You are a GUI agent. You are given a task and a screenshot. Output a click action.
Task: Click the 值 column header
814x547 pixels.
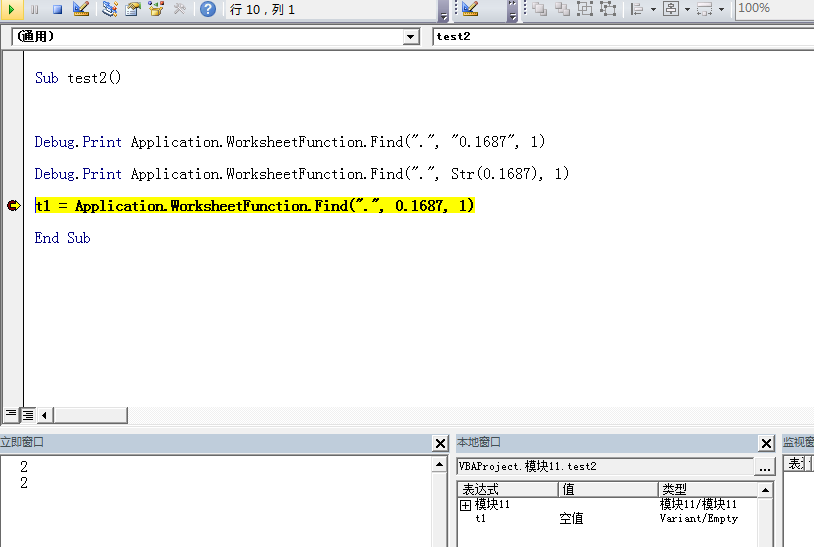pyautogui.click(x=608, y=489)
